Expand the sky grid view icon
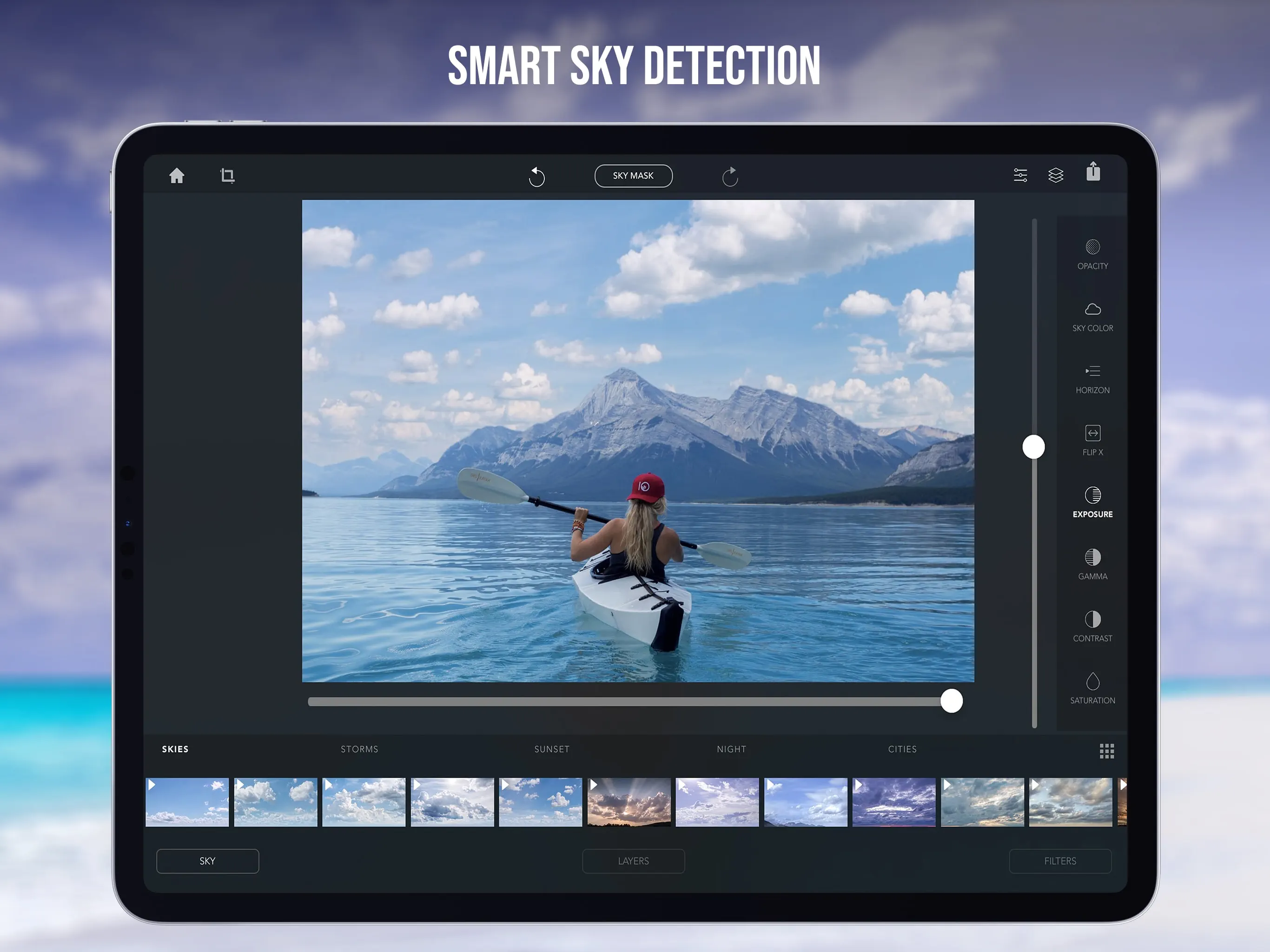Viewport: 1270px width, 952px height. 1106,751
